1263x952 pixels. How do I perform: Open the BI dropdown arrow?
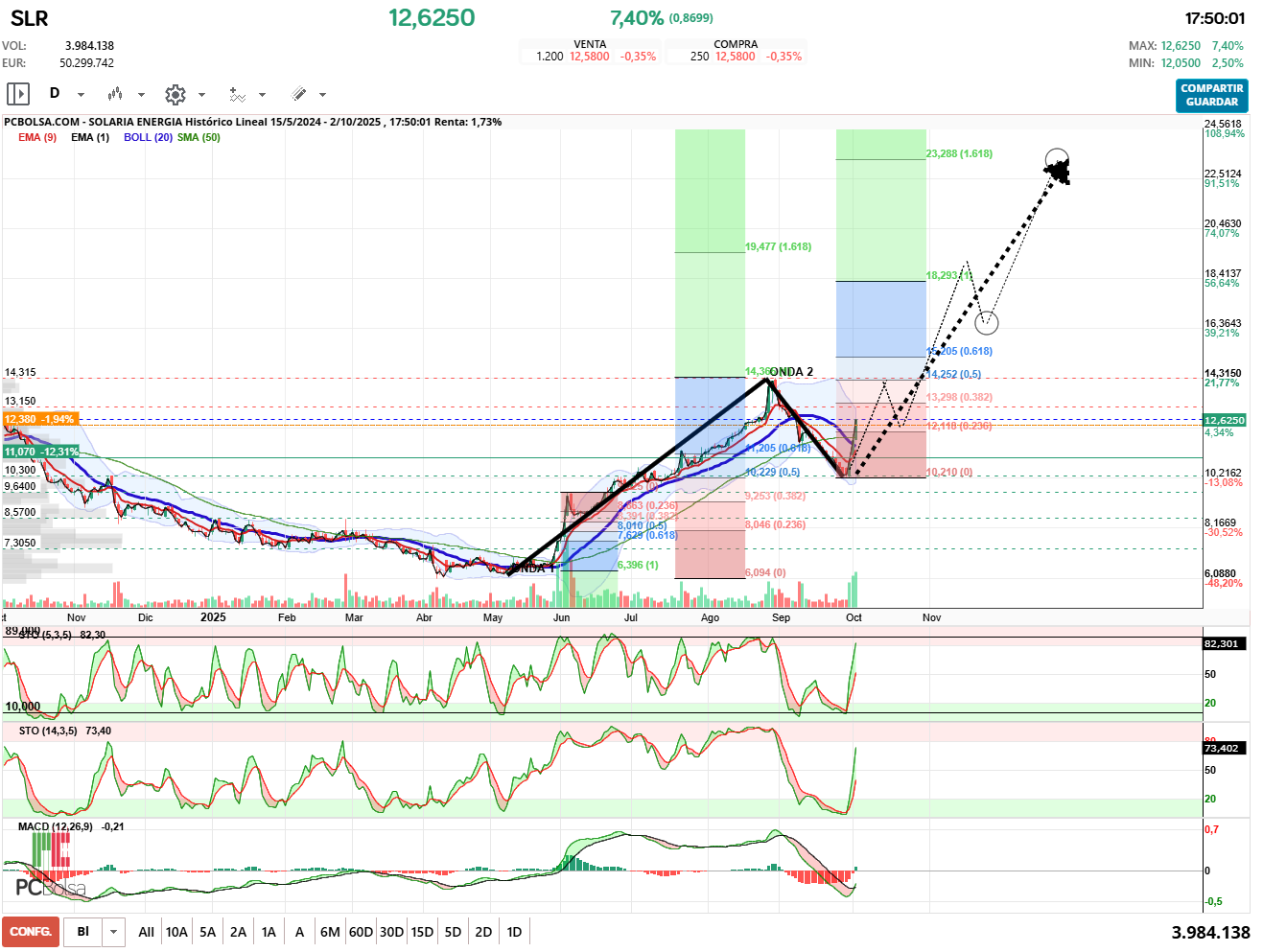click(x=114, y=932)
